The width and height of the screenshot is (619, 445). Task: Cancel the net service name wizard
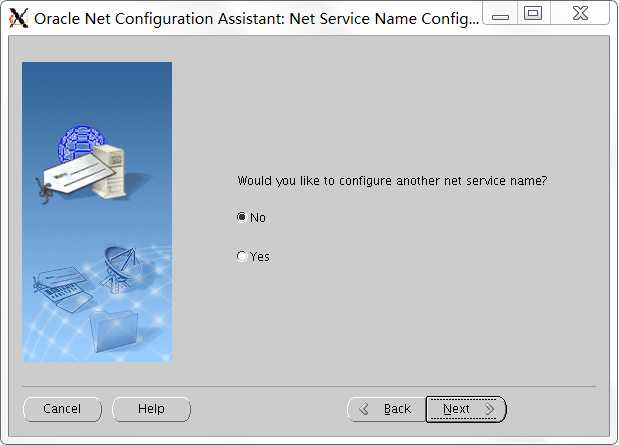62,409
